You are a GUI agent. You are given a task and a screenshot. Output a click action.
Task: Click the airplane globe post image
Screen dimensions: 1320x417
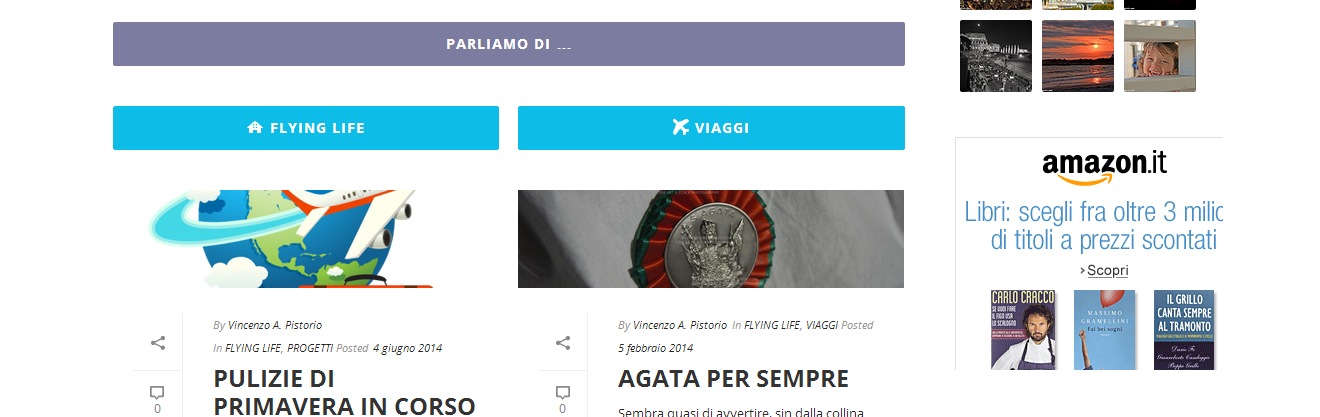click(306, 239)
